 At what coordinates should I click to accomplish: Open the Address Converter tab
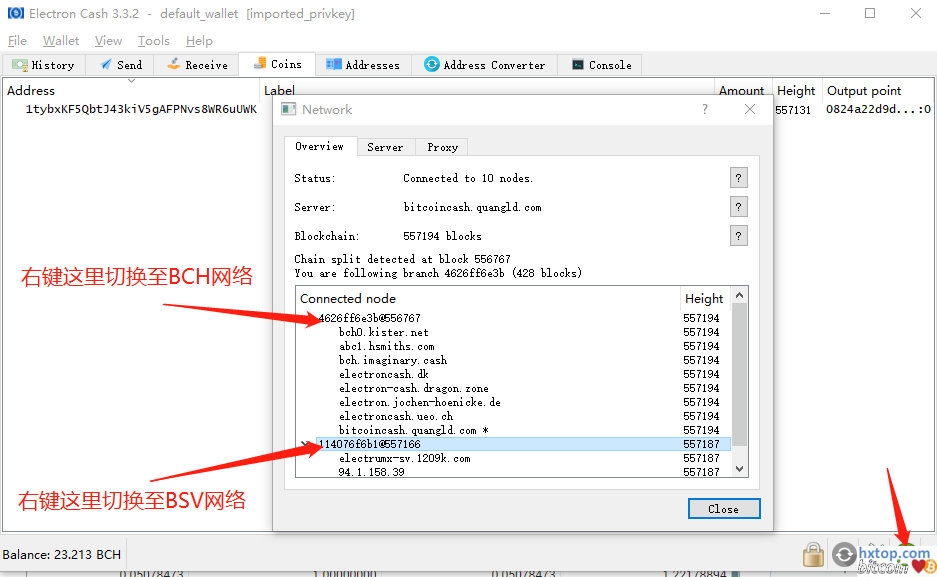click(485, 65)
